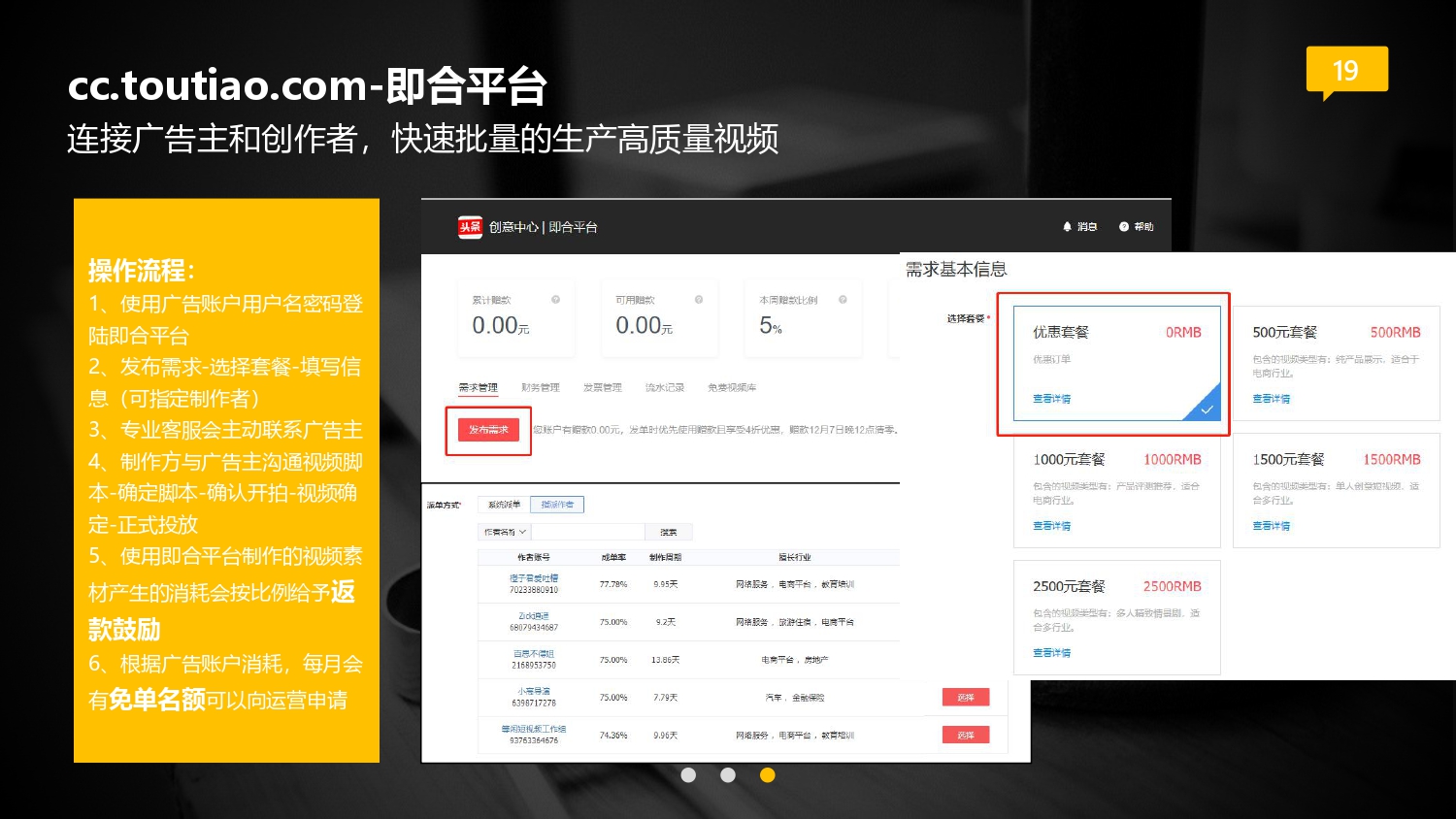The height and width of the screenshot is (819, 1456).
Task: Click the red 发布需求 button
Action: 488,430
